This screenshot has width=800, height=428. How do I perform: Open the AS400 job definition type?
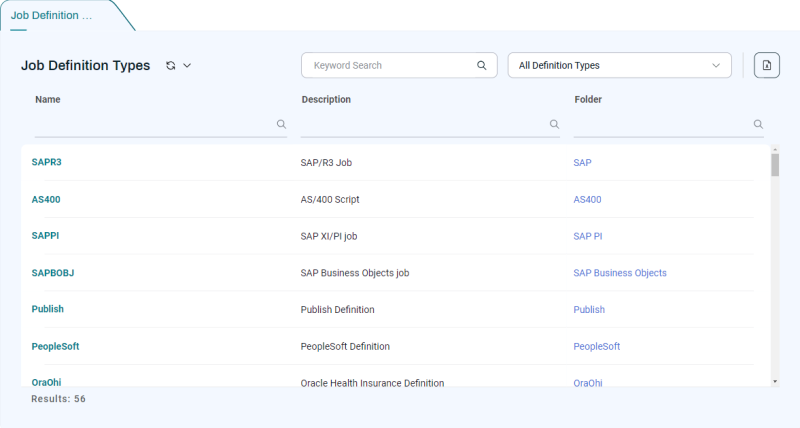coord(46,199)
